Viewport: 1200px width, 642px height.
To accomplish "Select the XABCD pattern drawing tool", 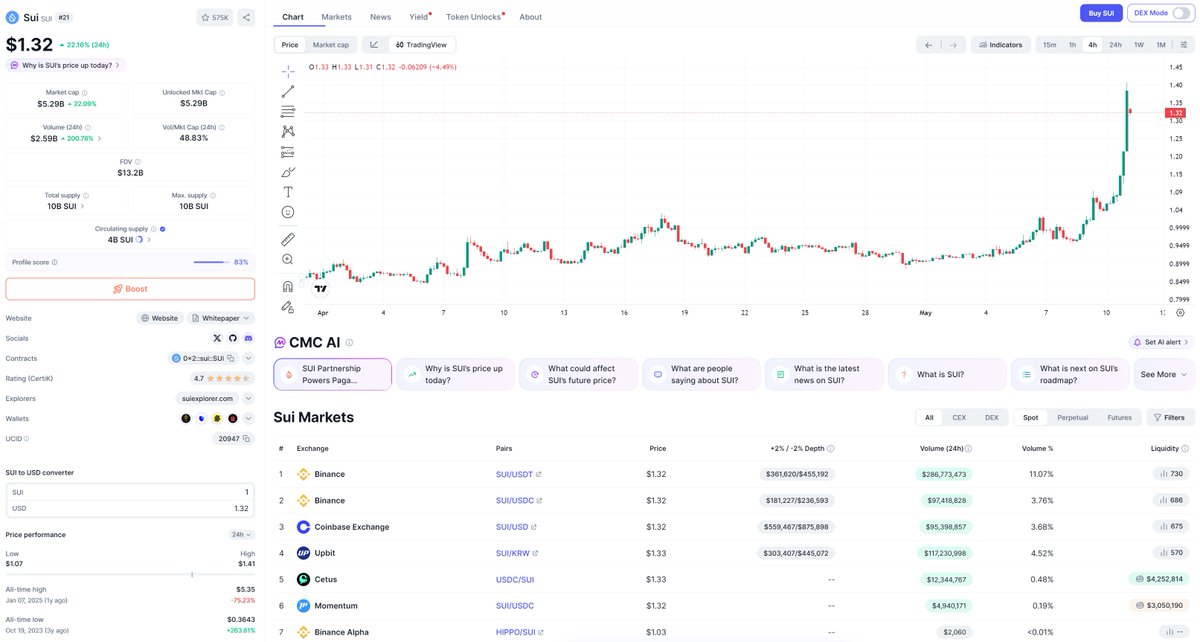I will pos(288,131).
